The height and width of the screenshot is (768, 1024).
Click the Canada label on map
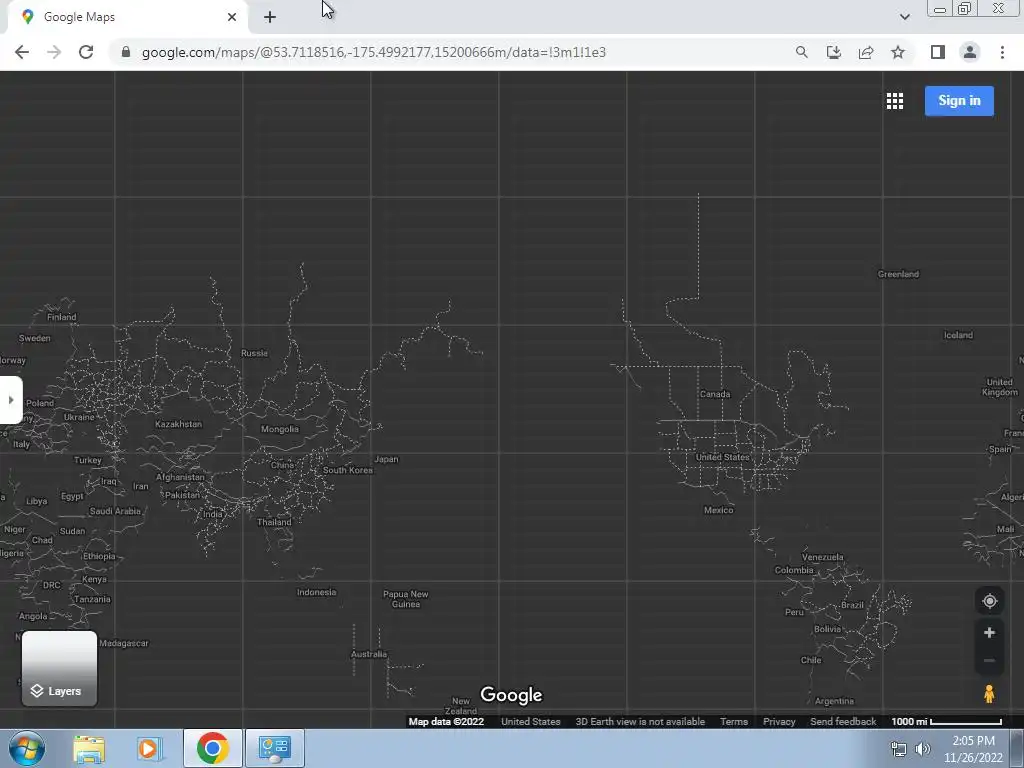[714, 394]
